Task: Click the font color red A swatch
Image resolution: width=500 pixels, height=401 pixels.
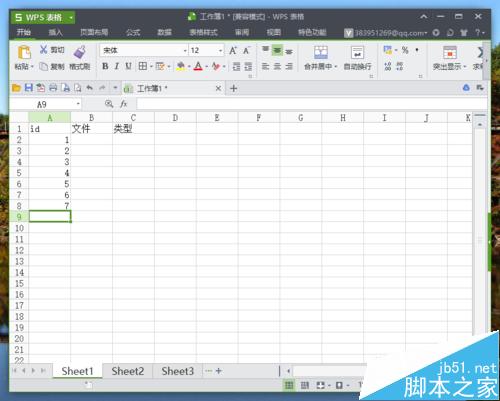Action: pos(198,66)
